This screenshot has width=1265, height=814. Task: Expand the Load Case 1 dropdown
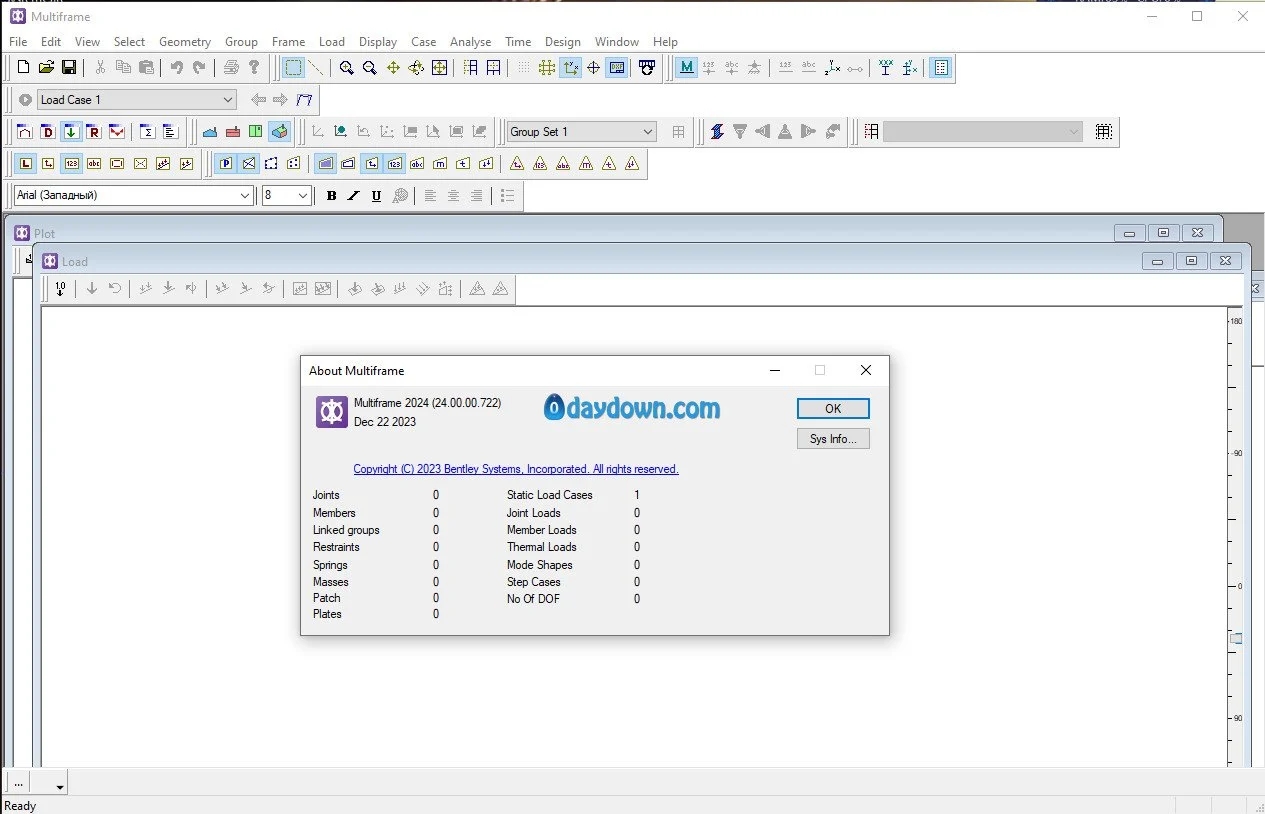click(x=228, y=100)
